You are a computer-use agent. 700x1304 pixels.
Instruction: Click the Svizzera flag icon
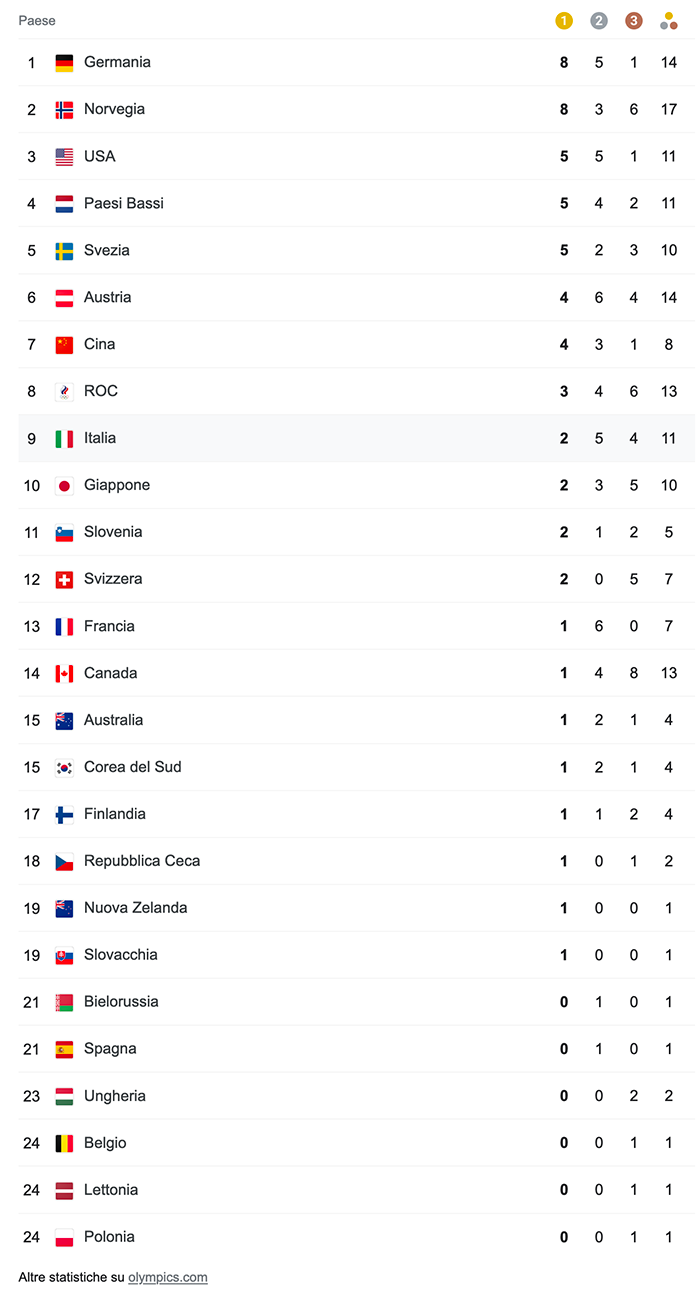(x=64, y=579)
